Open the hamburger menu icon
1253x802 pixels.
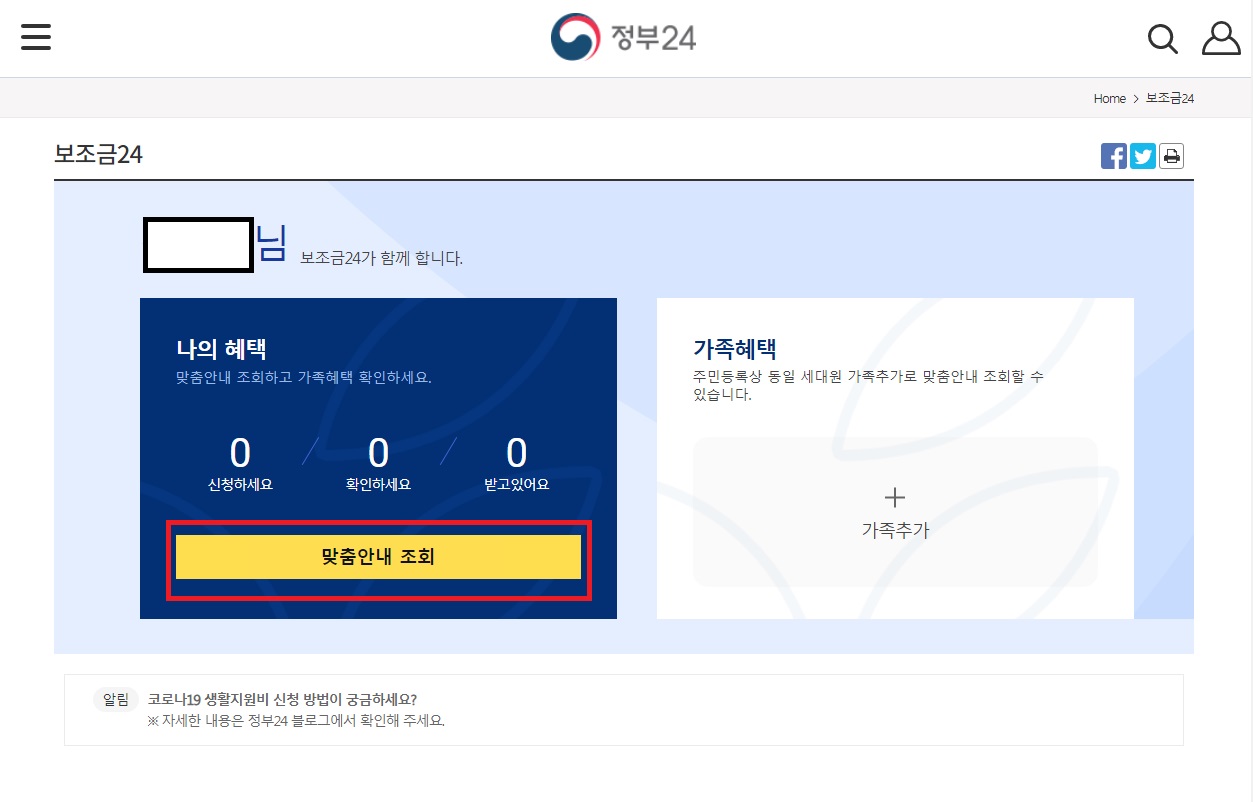point(35,38)
